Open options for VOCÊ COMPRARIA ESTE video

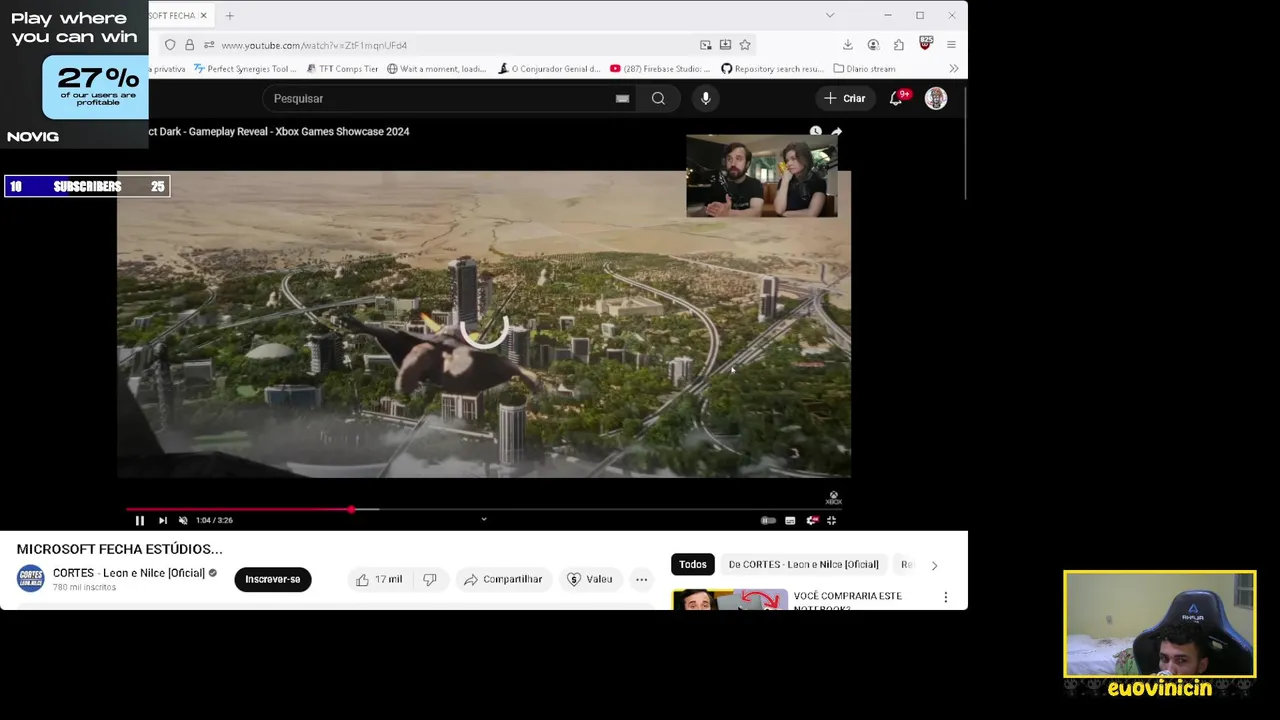click(946, 598)
